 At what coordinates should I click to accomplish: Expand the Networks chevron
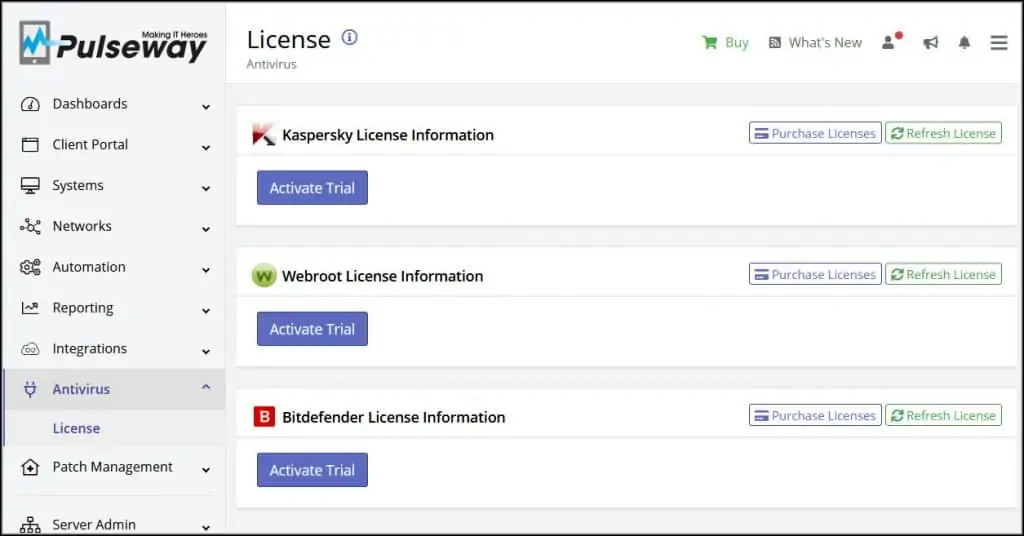point(206,229)
